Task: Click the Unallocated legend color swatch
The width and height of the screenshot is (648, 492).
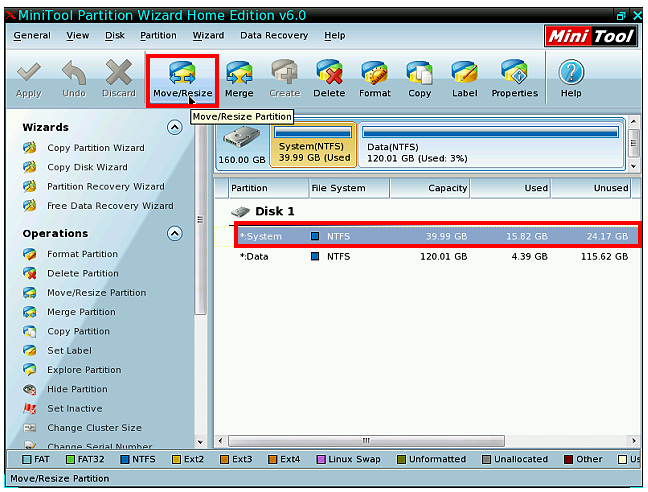Action: (487, 459)
